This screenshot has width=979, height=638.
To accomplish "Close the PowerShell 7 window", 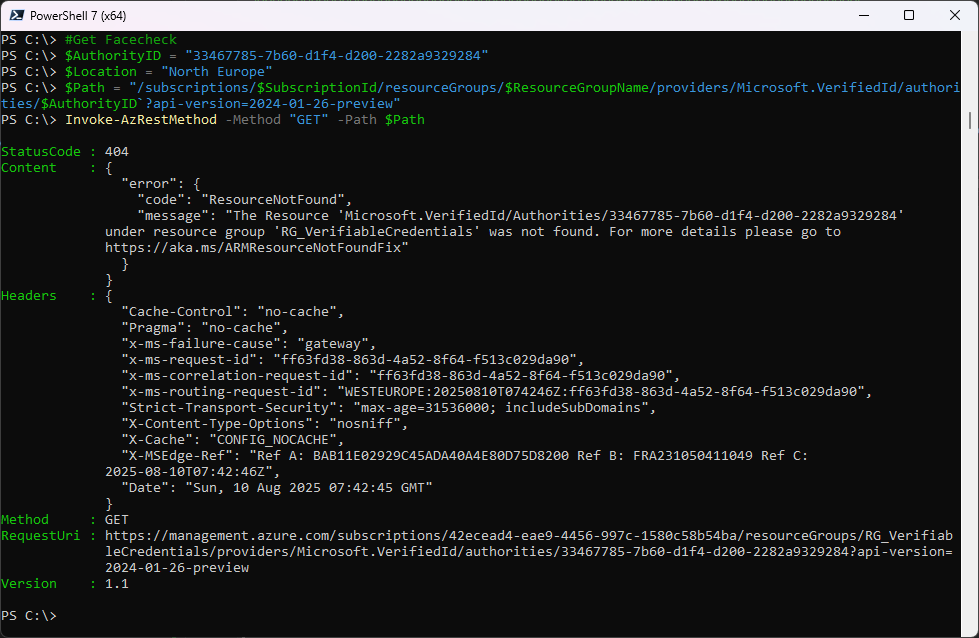I will tap(955, 15).
